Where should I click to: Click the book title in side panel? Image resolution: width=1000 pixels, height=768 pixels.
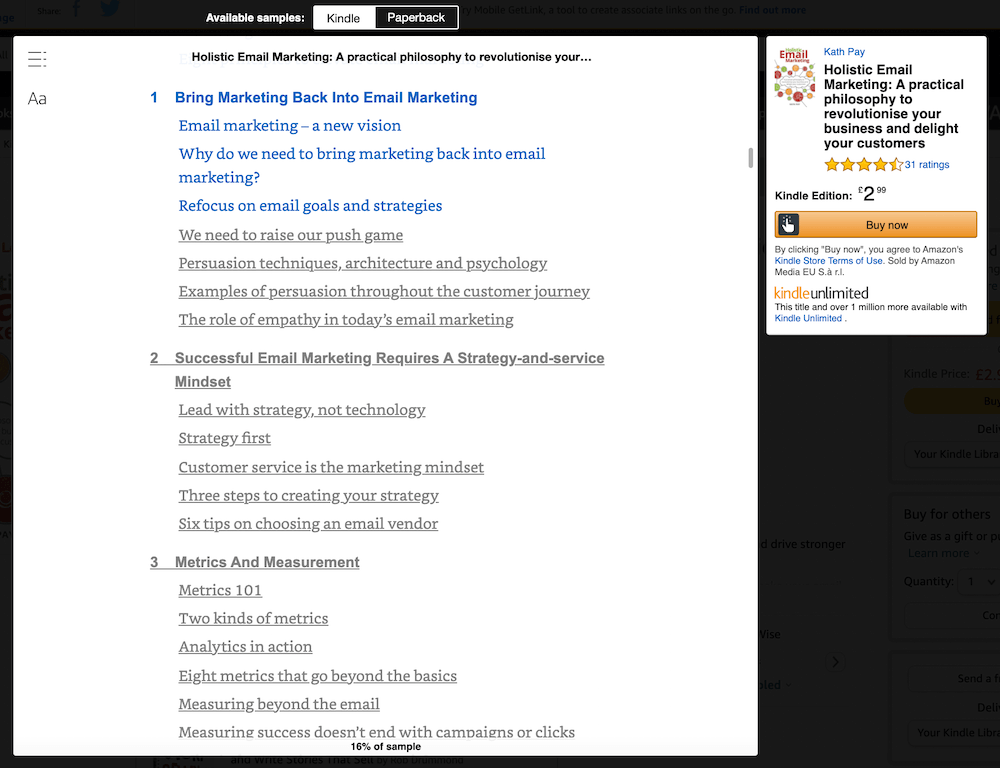click(x=893, y=106)
